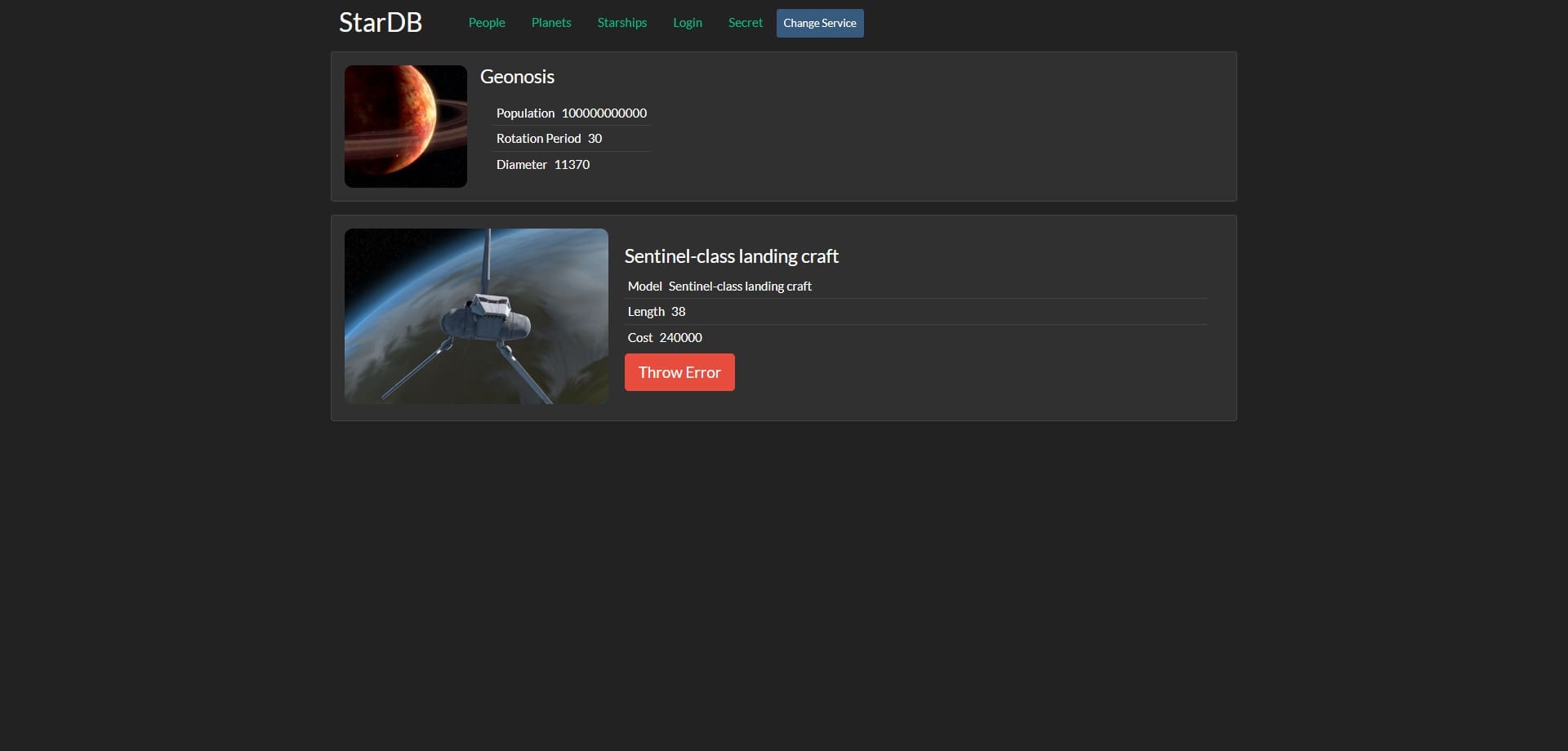
Task: Click the Cost label text
Action: pyautogui.click(x=639, y=338)
